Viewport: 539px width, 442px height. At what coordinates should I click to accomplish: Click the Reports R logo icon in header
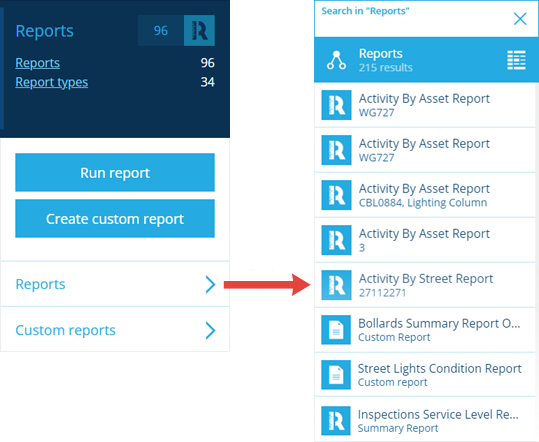(x=199, y=31)
